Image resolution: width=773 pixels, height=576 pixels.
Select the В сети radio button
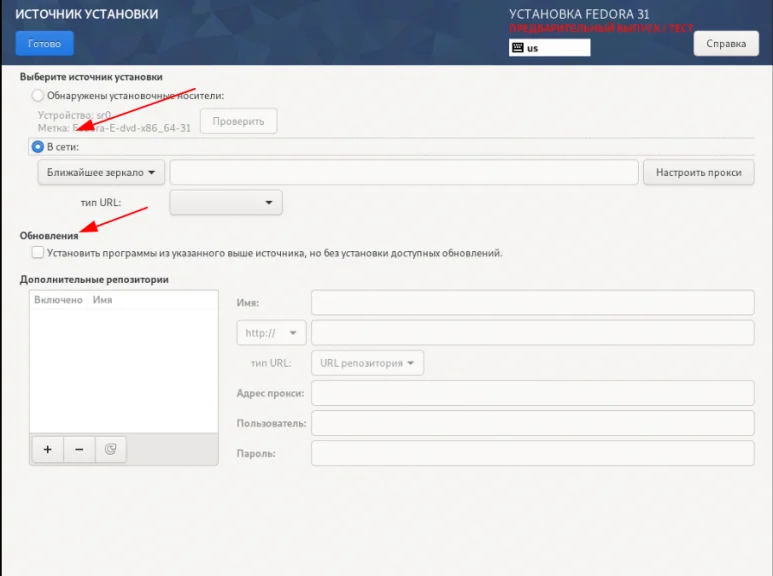(x=37, y=147)
